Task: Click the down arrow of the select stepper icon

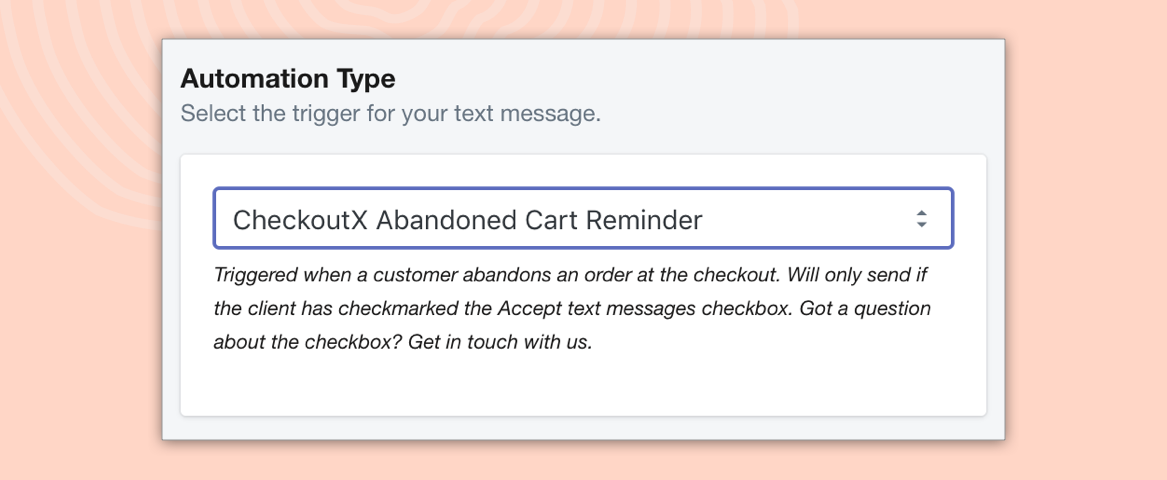Action: tap(921, 225)
